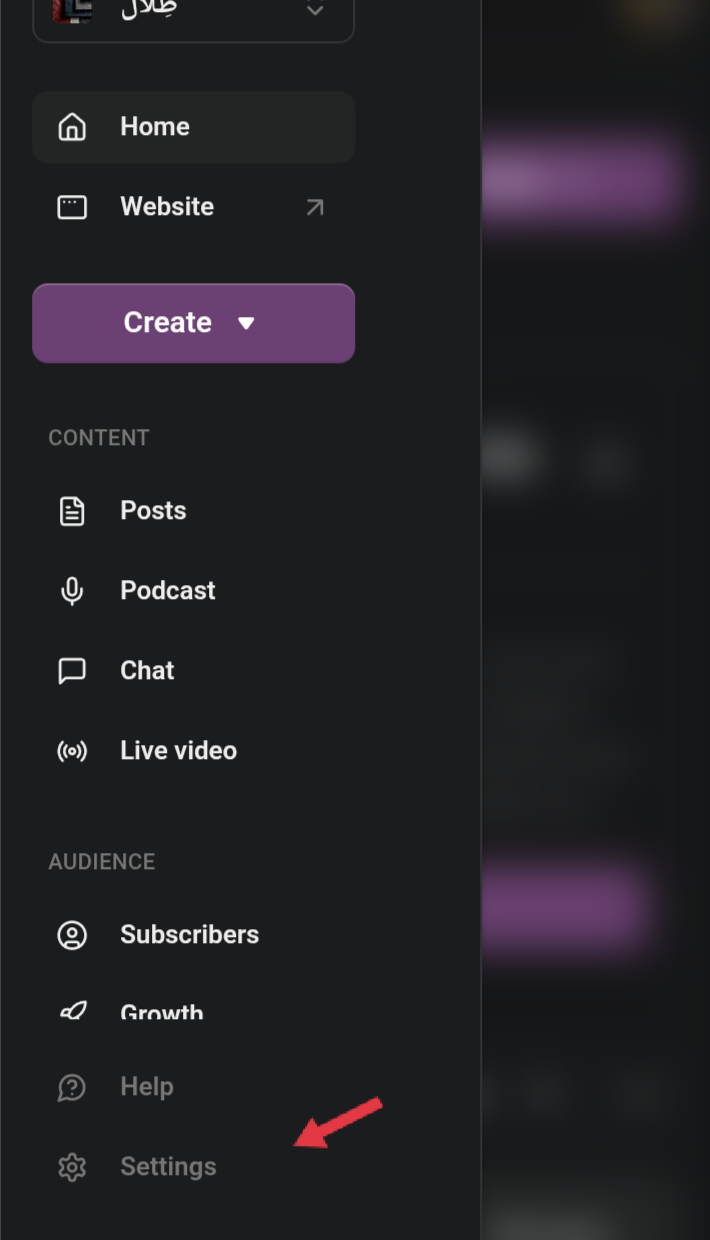Dismiss sidebar by clicking dimmed overlay
The height and width of the screenshot is (1240, 710).
(x=595, y=620)
